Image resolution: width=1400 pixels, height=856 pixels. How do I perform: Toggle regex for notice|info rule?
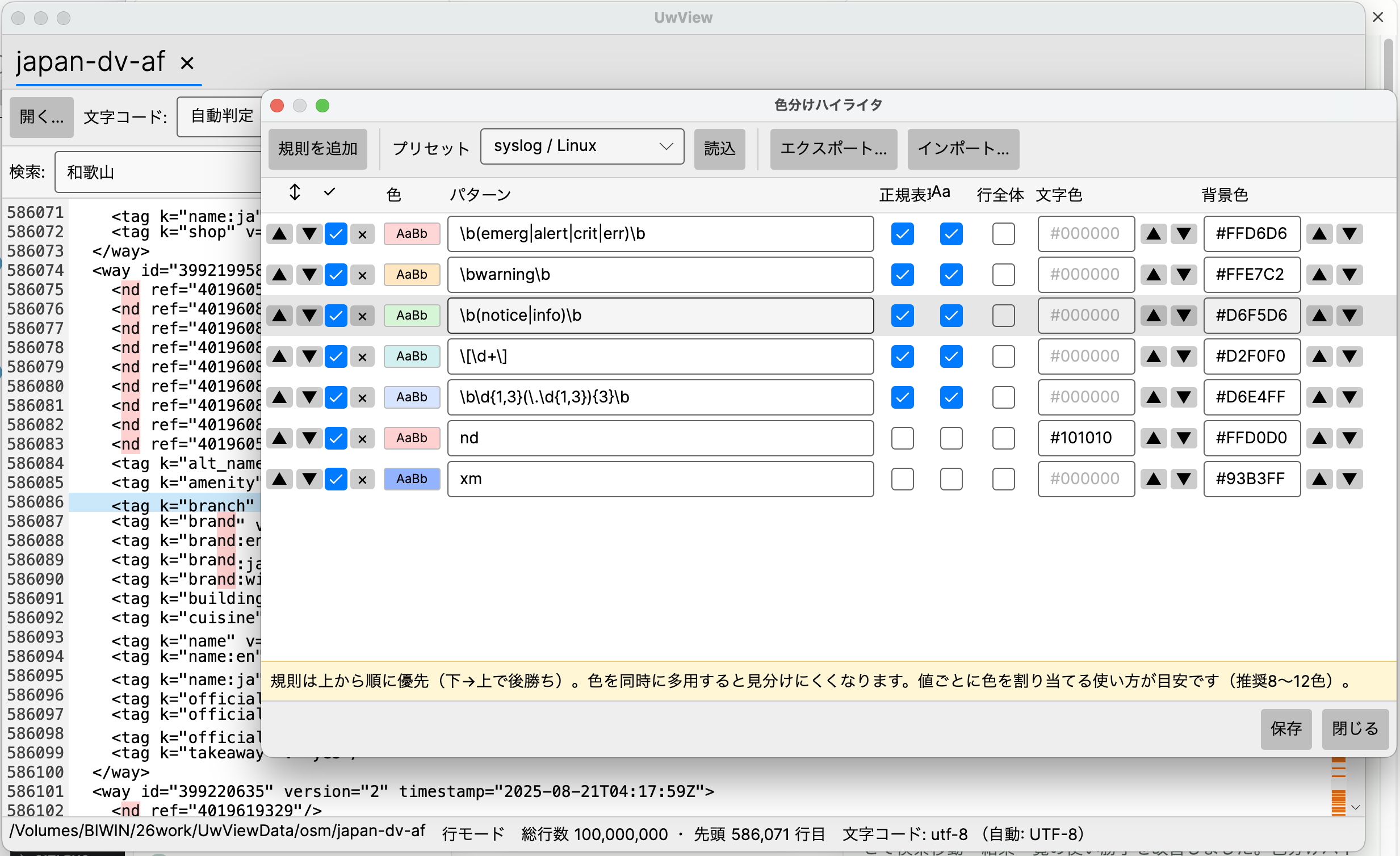pyautogui.click(x=902, y=316)
